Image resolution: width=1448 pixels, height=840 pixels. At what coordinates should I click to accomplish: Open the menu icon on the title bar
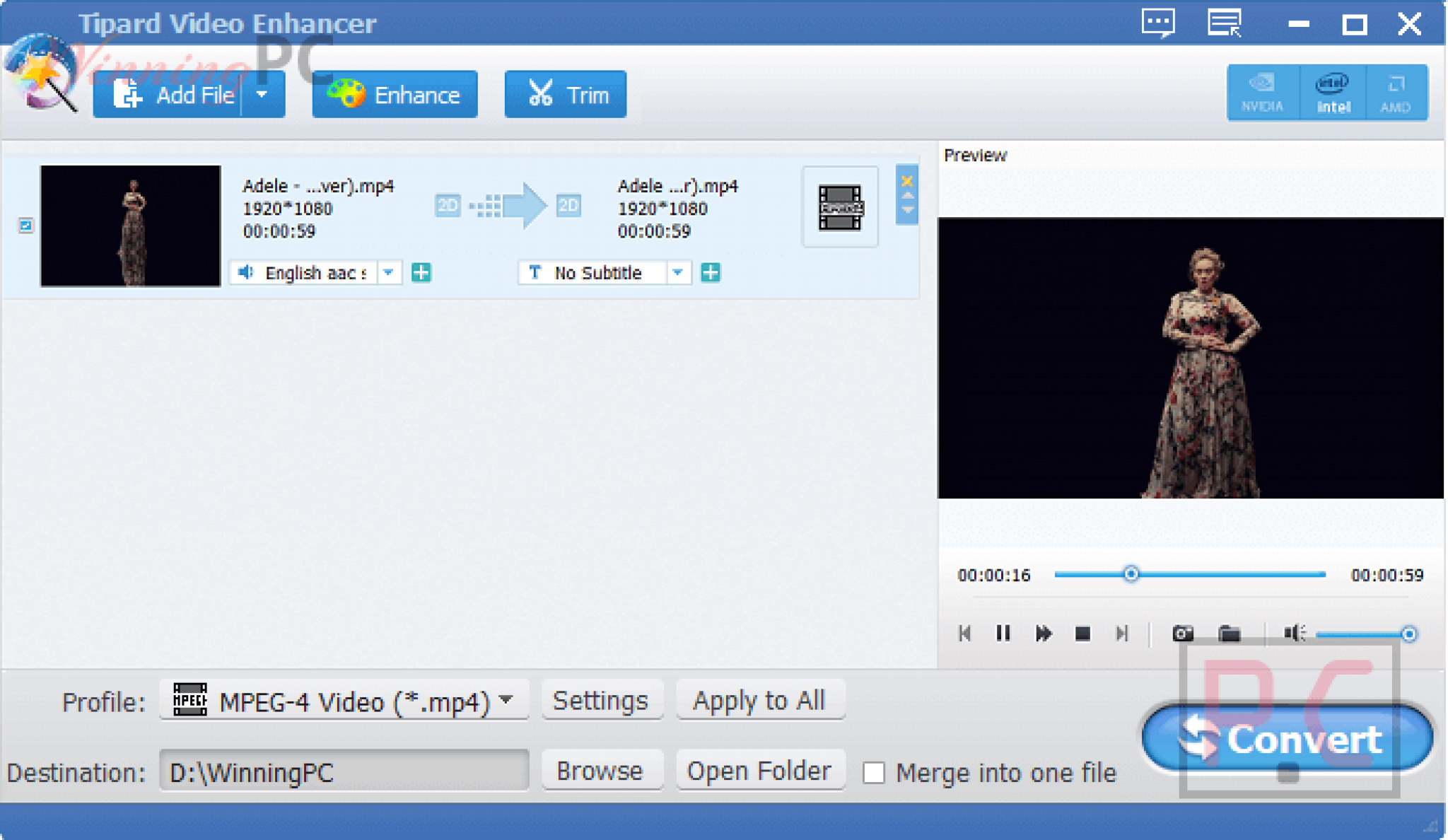tap(1225, 22)
